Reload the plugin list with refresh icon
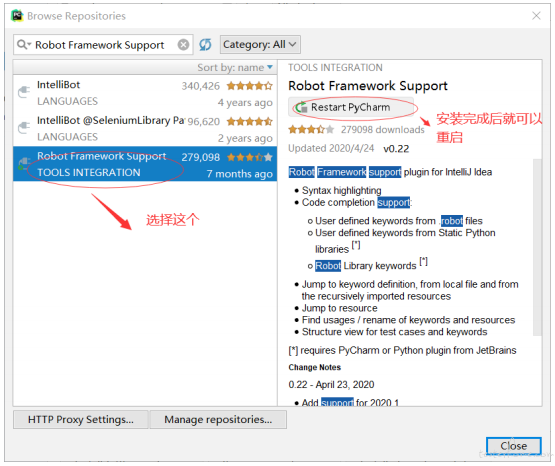555x466 pixels. (x=205, y=45)
